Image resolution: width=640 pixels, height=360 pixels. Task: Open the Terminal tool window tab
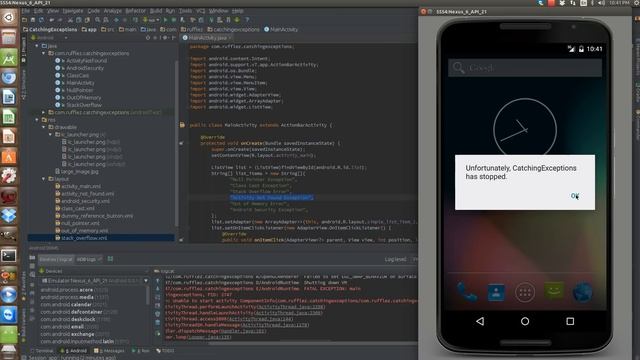coord(43,351)
